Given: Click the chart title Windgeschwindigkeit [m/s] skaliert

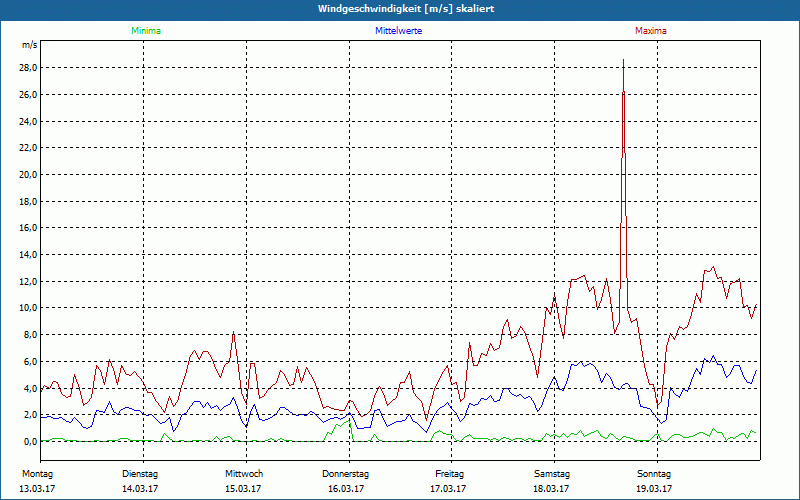Looking at the screenshot, I should pos(406,9).
